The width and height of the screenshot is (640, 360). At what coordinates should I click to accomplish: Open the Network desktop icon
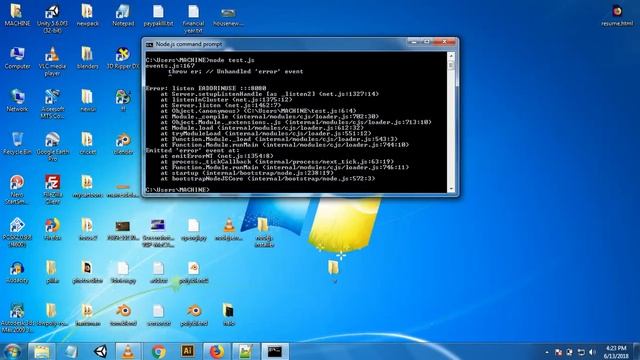point(17,100)
